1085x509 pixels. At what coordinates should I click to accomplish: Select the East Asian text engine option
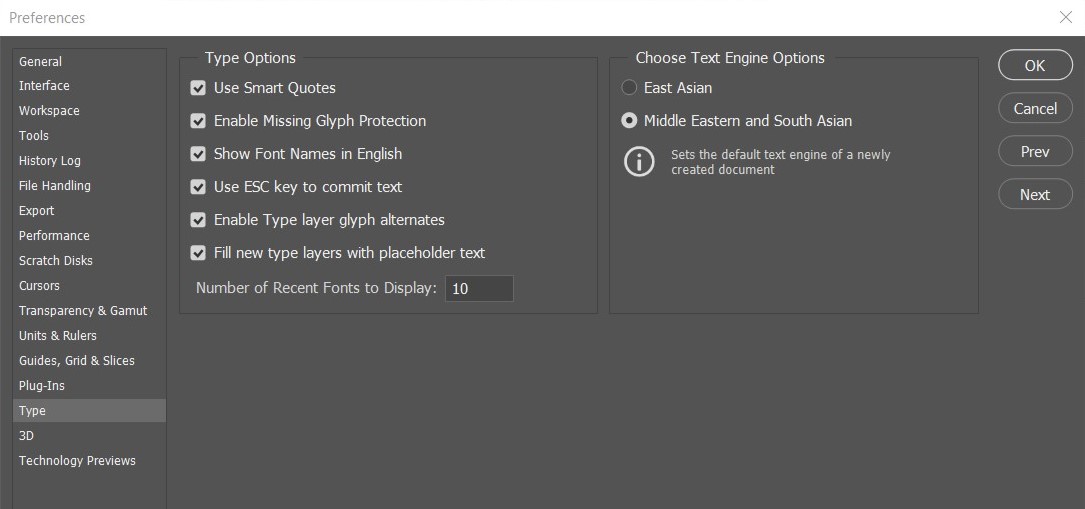coord(629,88)
